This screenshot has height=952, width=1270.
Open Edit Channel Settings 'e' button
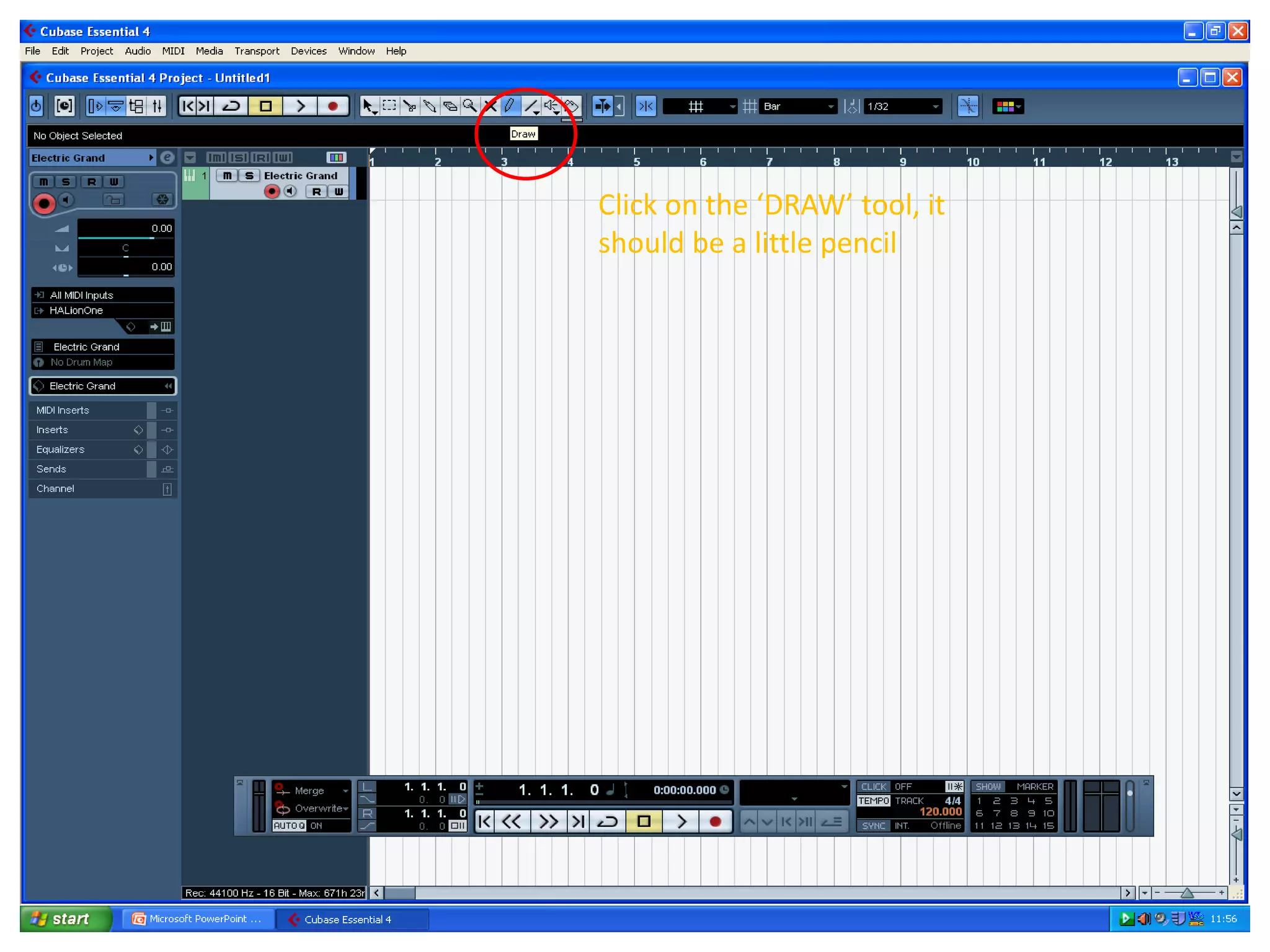tap(166, 157)
